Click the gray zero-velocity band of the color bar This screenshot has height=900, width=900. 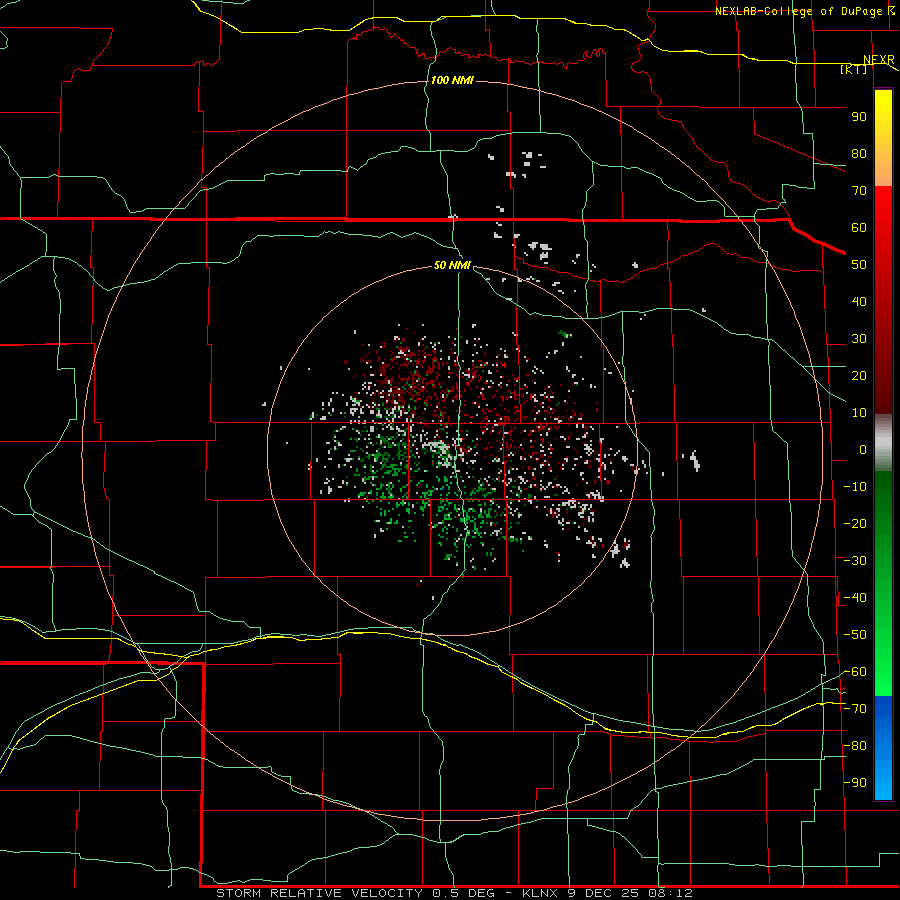883,443
